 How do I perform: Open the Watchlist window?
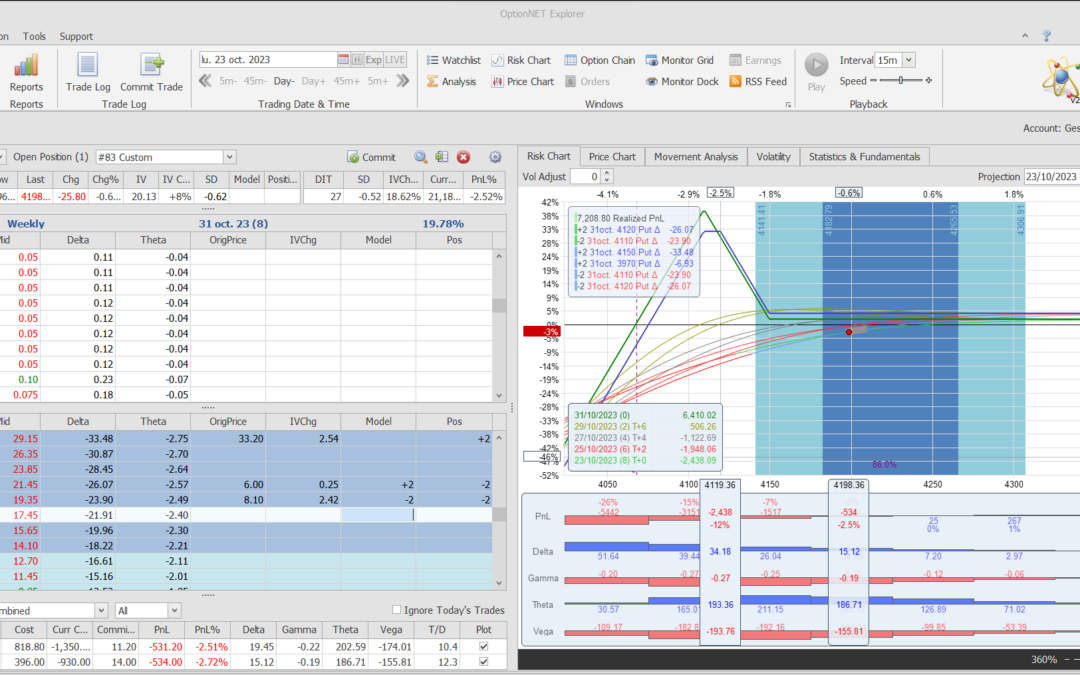(453, 60)
